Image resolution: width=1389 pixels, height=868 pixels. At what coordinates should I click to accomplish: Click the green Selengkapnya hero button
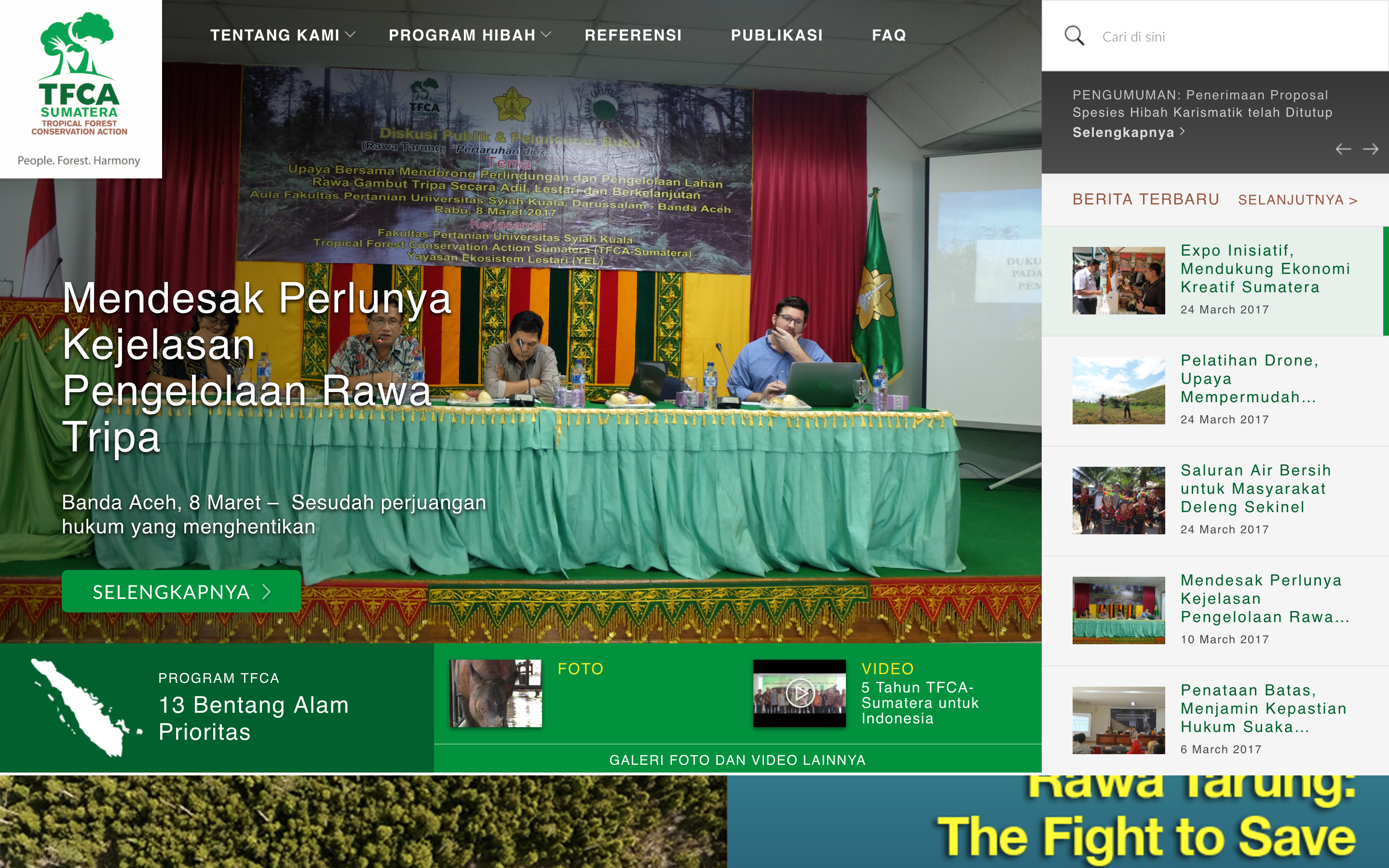[x=181, y=591]
